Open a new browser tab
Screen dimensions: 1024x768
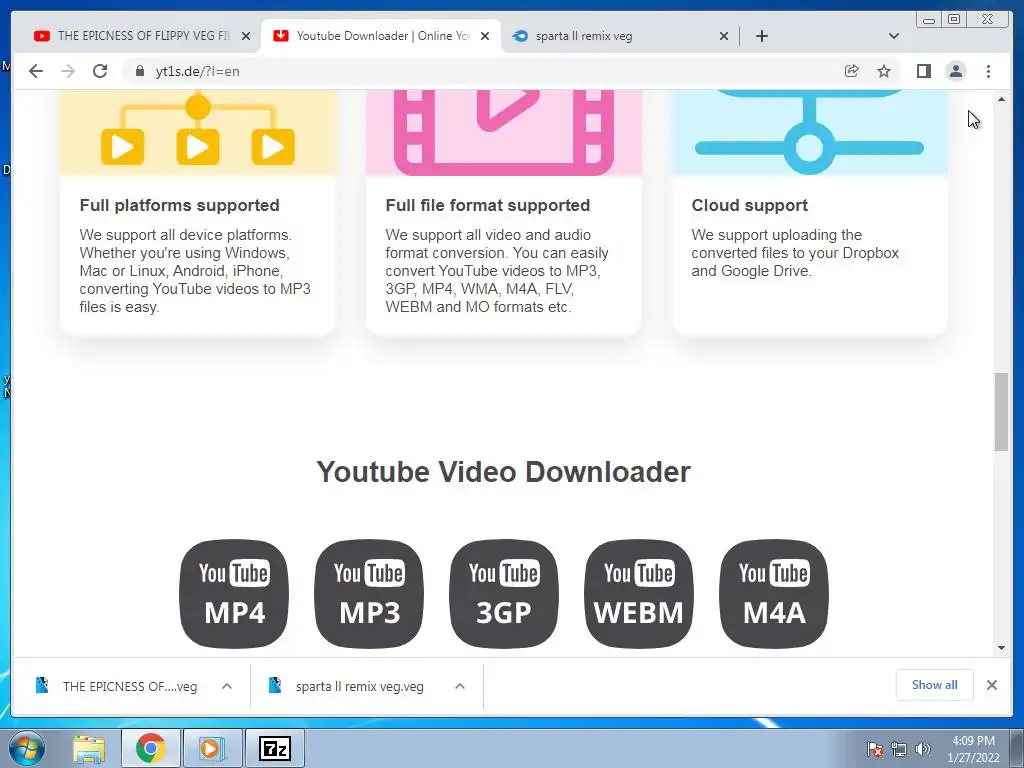coord(761,36)
